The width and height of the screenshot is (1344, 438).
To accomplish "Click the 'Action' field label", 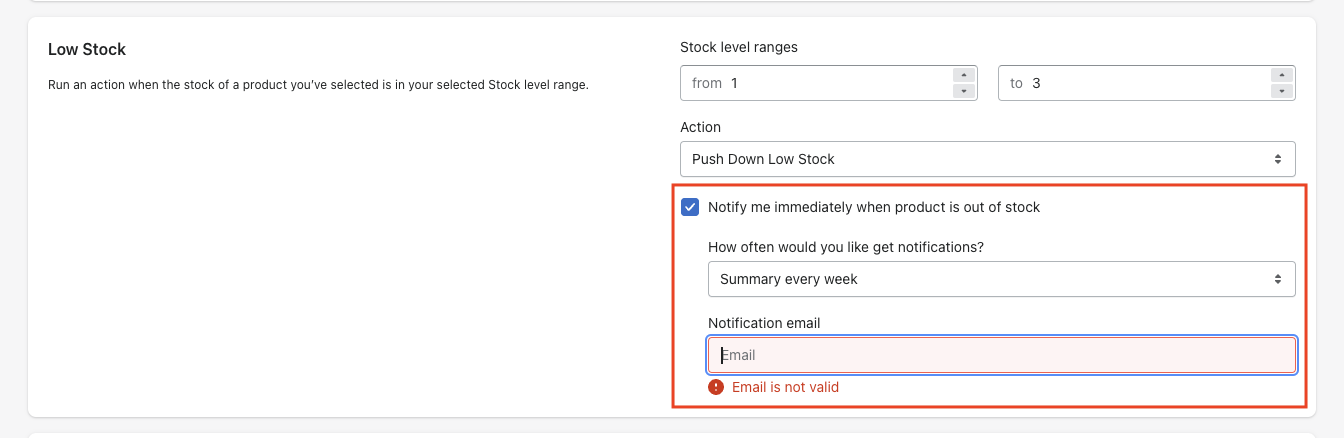I will coord(700,127).
